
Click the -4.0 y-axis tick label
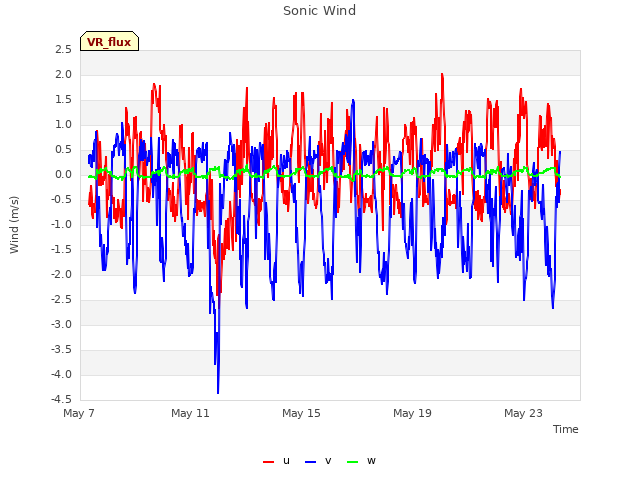click(62, 374)
